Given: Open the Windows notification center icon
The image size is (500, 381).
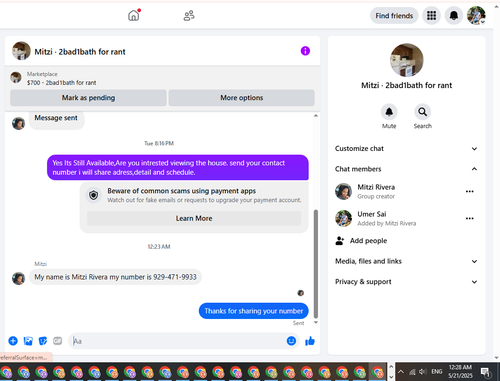Looking at the screenshot, I should pyautogui.click(x=485, y=371).
